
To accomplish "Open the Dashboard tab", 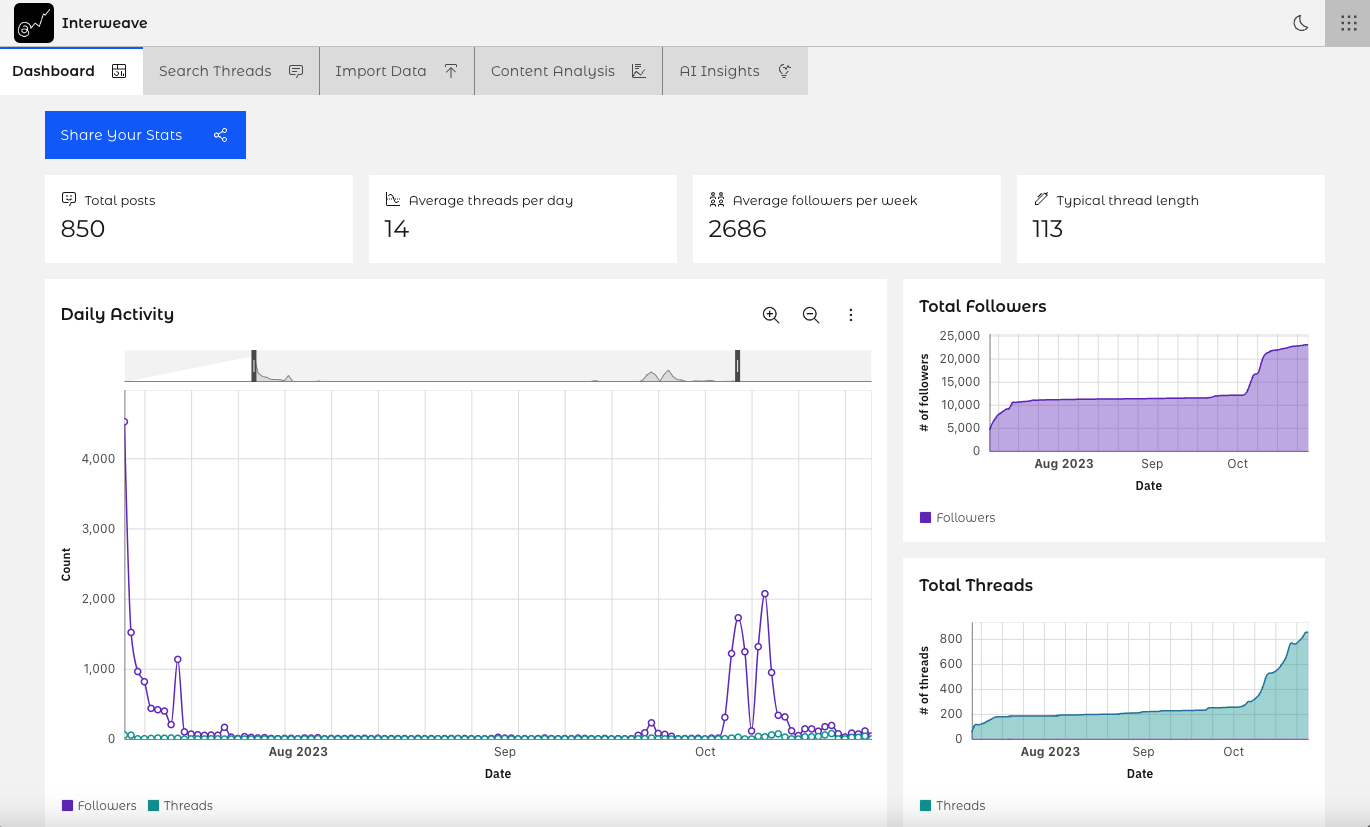I will point(71,71).
